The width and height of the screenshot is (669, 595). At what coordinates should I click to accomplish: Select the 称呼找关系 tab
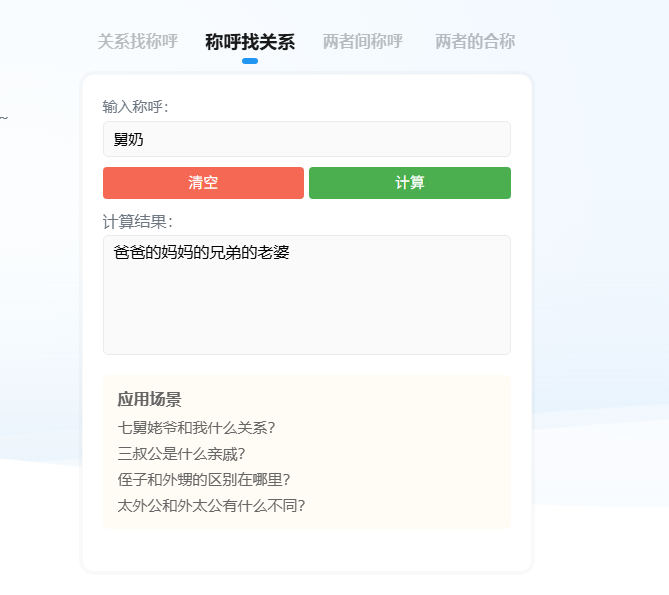(250, 42)
